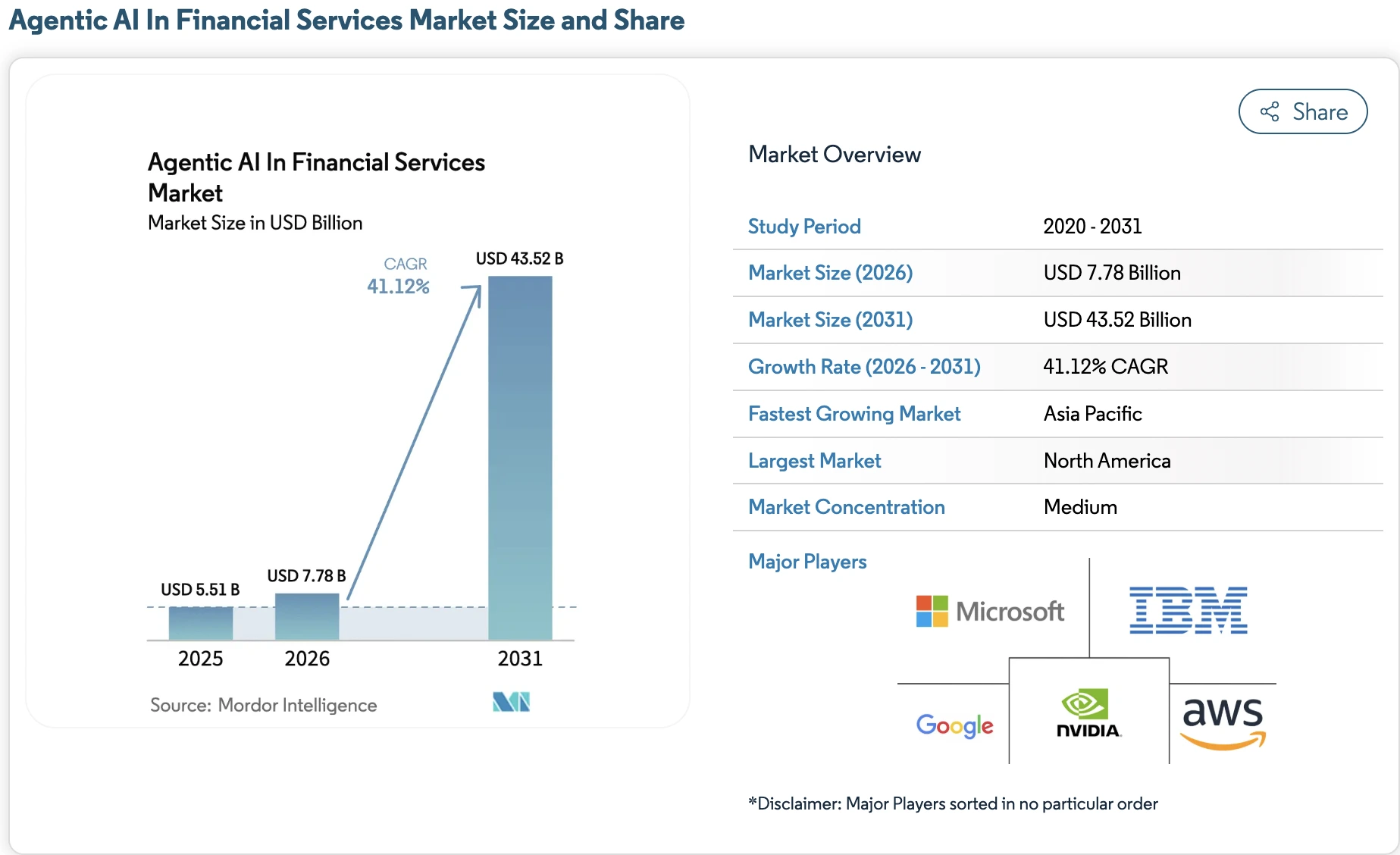Click the Market Size in USD Billion subtitle
The width and height of the screenshot is (1400, 855).
[x=255, y=223]
